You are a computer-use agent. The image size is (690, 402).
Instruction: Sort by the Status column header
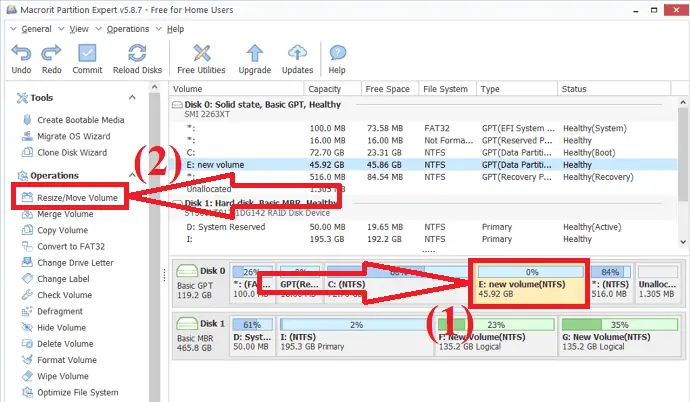click(x=614, y=89)
